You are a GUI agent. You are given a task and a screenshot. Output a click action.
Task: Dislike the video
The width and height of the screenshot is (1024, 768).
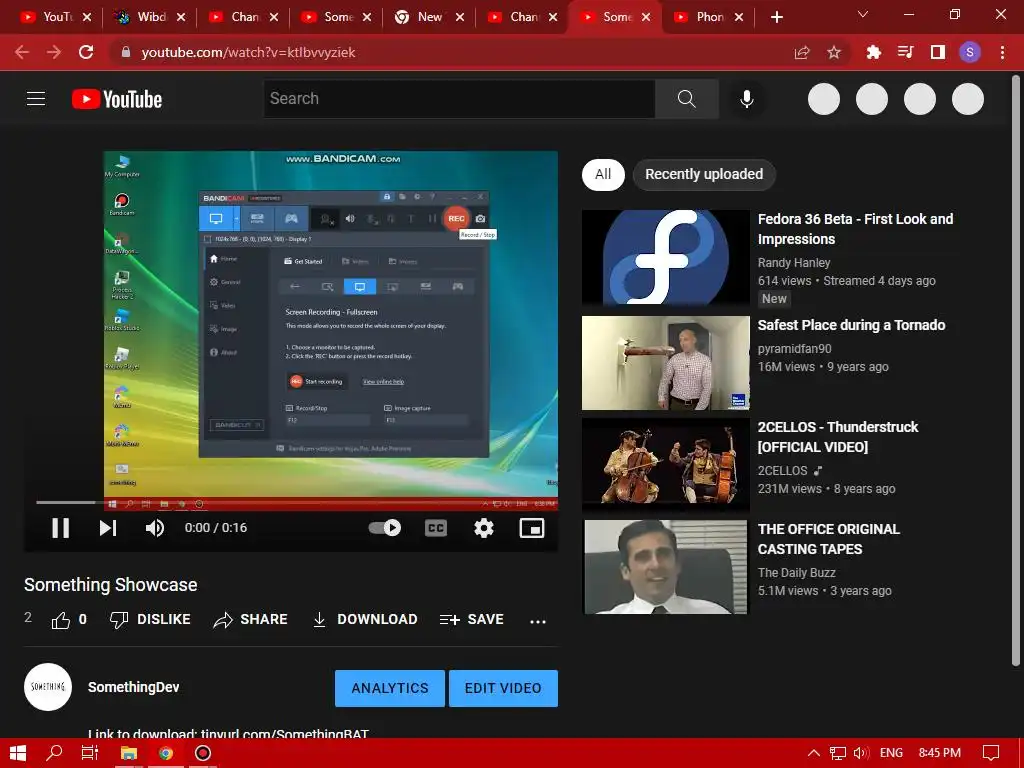(x=150, y=619)
